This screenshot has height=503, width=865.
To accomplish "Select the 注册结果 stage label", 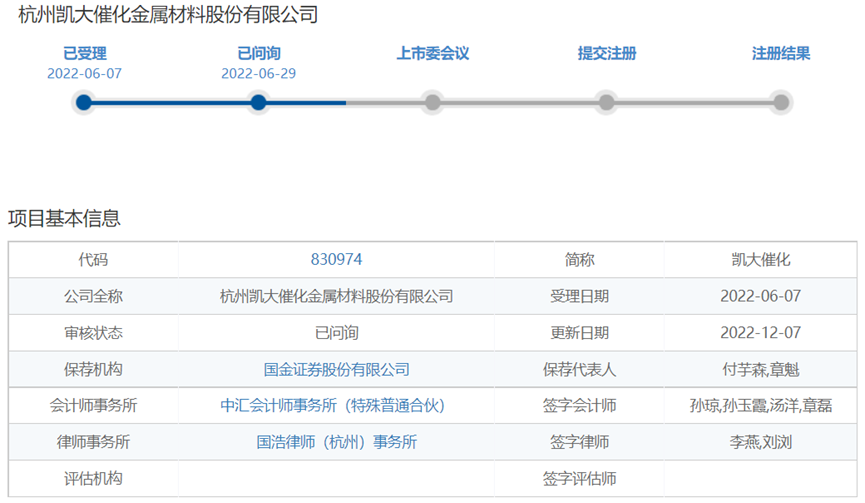I will [781, 53].
